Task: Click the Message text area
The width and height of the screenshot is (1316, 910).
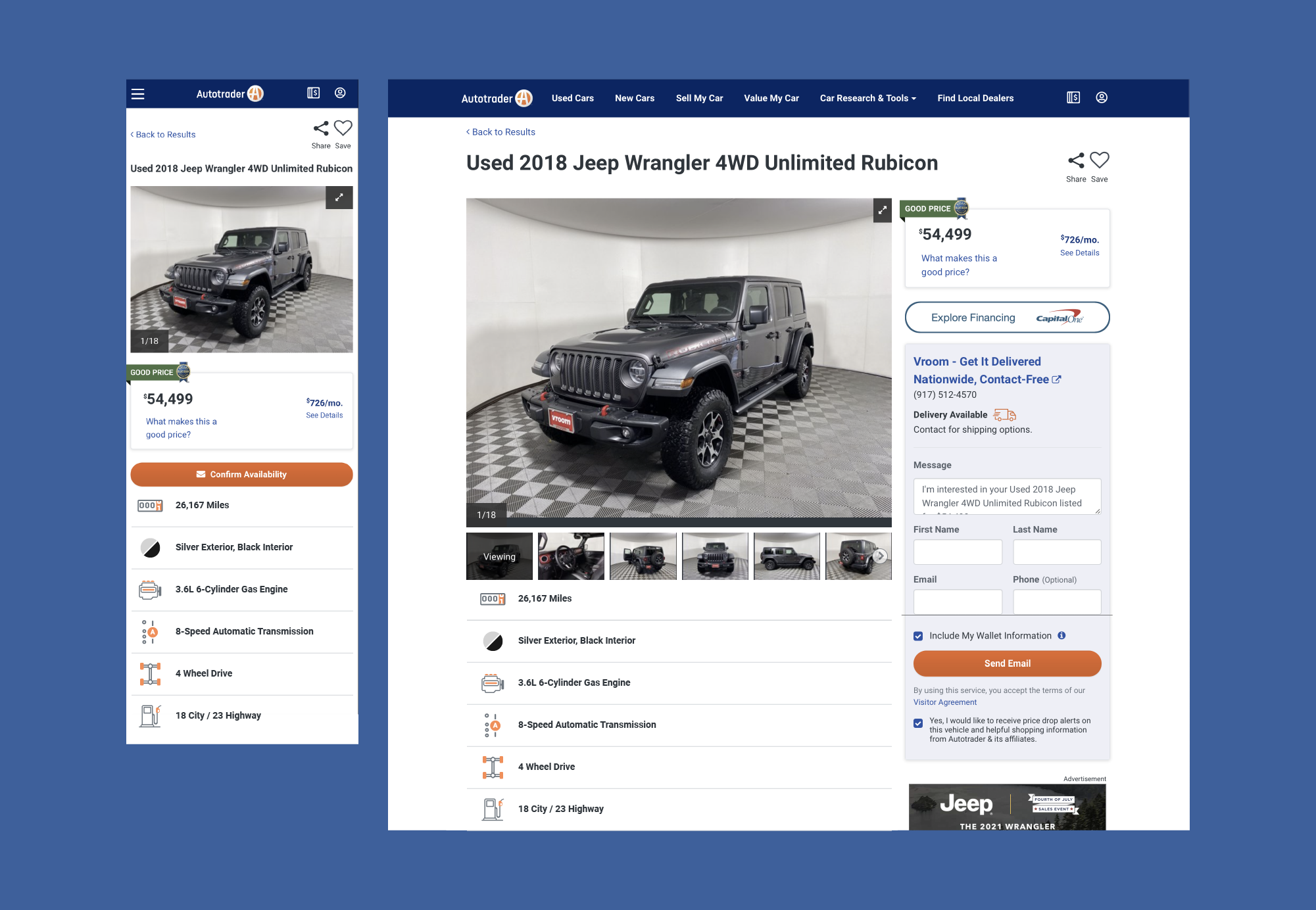Action: coord(1007,496)
